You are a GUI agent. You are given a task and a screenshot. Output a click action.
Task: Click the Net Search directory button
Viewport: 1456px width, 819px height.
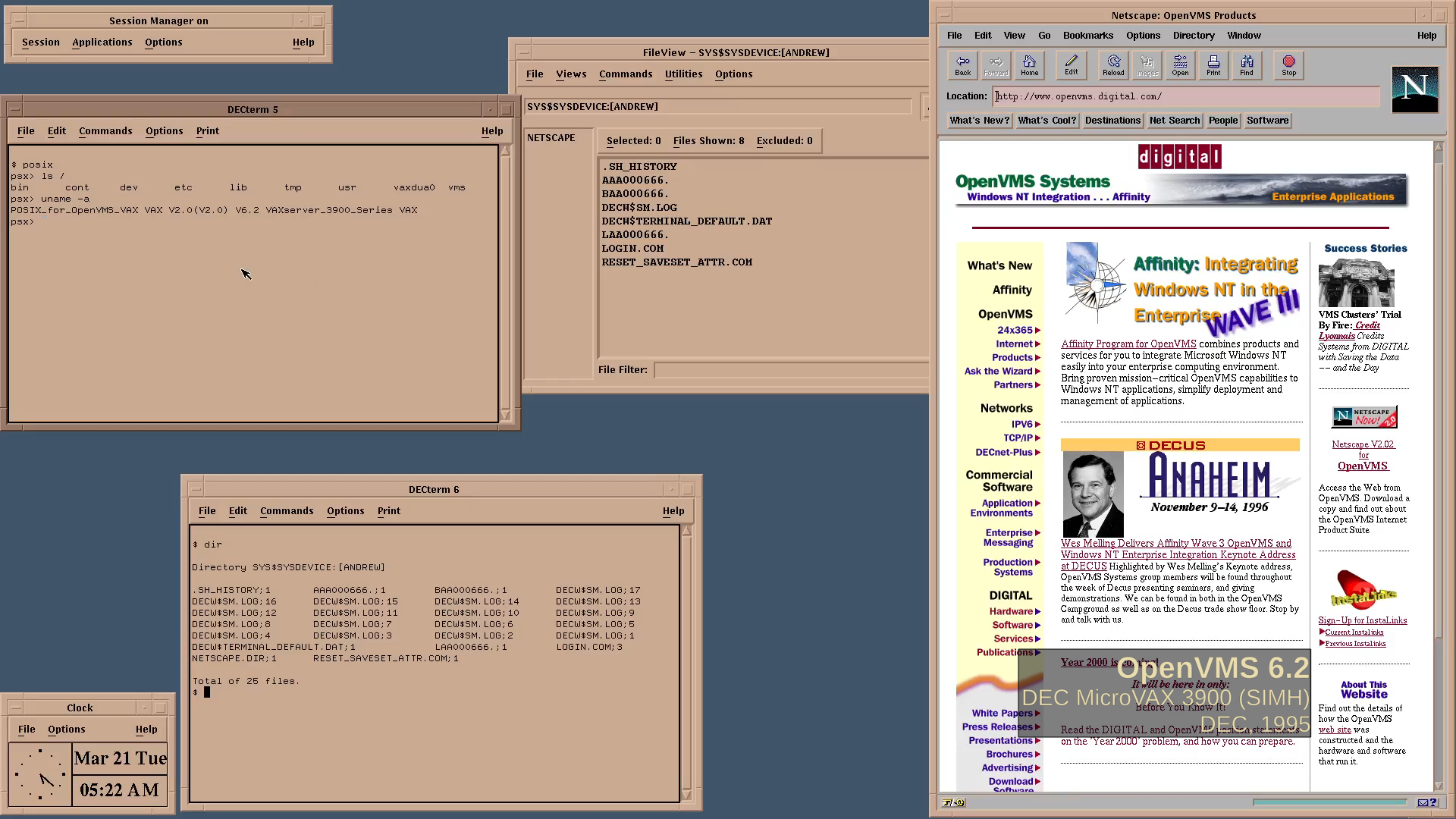coord(1174,121)
